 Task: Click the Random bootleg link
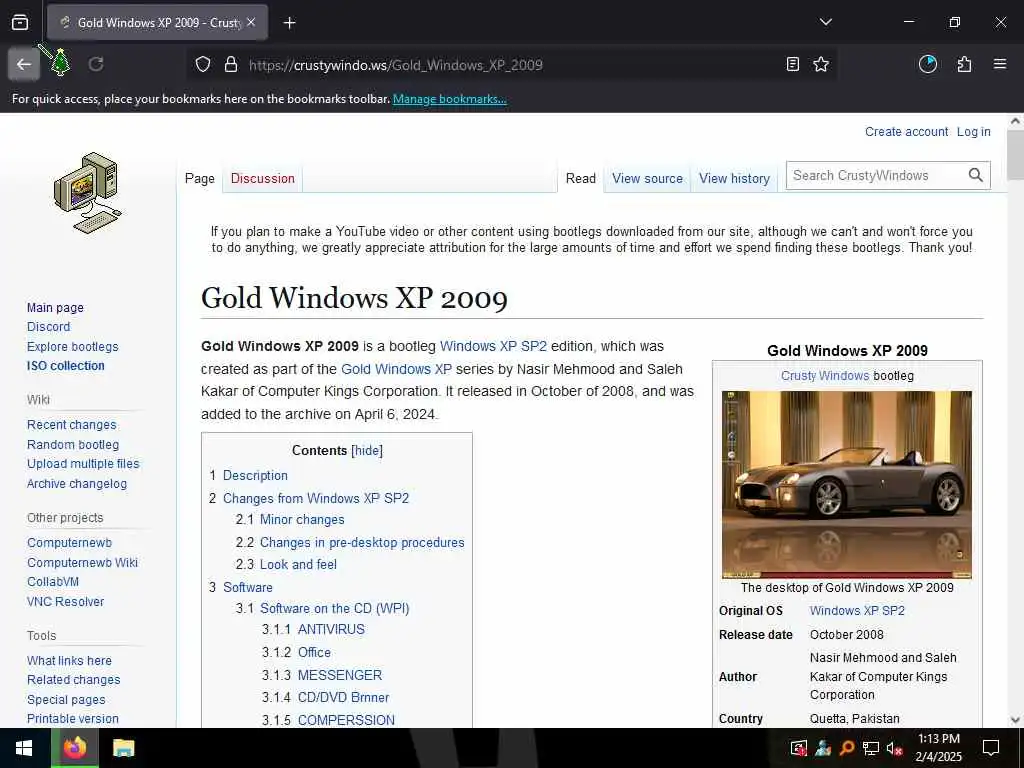tap(73, 445)
